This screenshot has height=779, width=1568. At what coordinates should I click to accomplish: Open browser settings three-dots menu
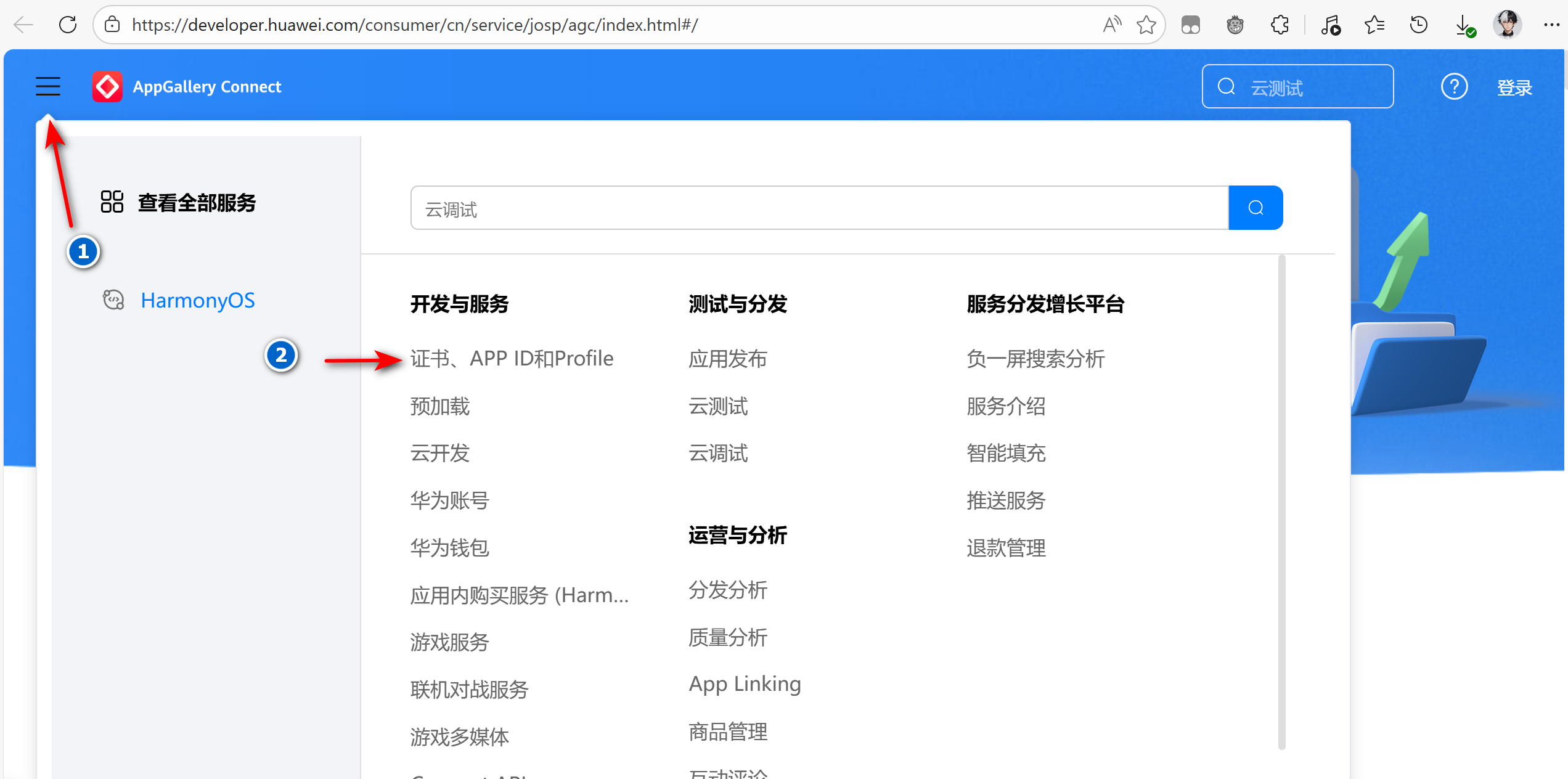1551,25
